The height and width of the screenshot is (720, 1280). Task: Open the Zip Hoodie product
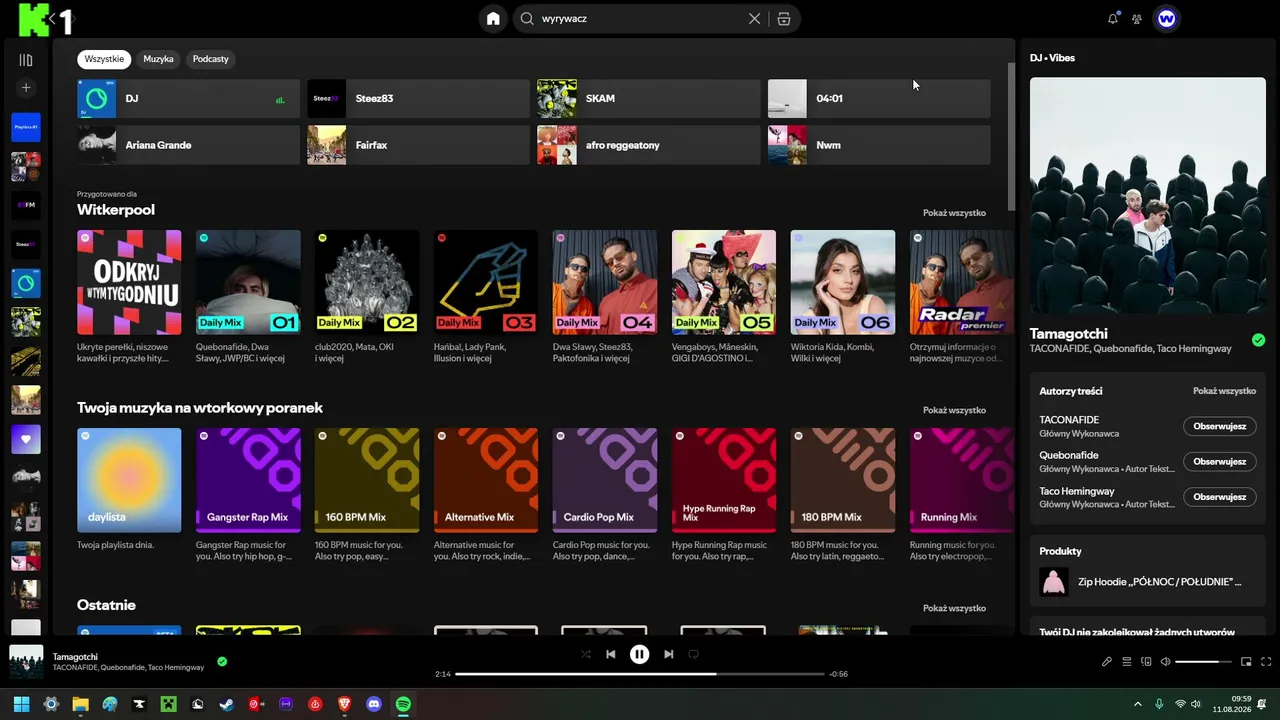1148,582
